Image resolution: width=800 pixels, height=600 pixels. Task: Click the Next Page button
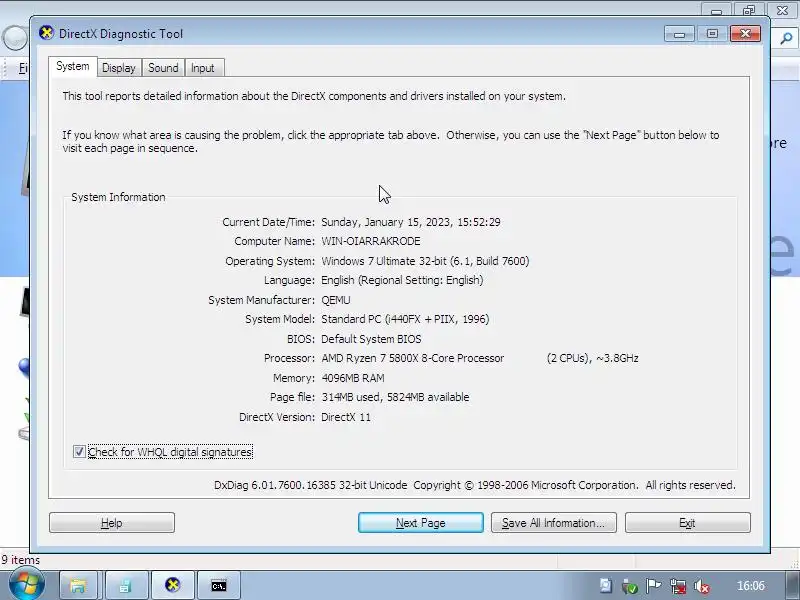[421, 523]
